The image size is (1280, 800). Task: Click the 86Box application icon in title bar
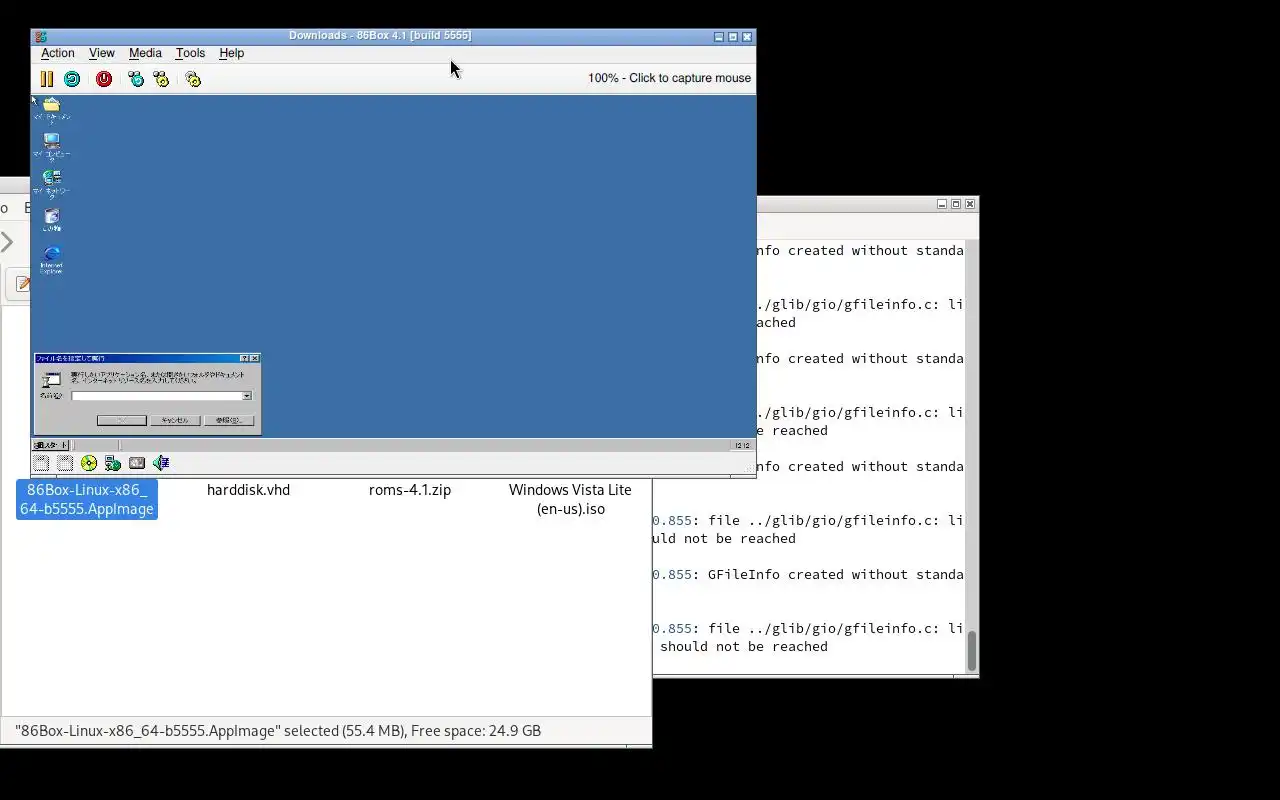pyautogui.click(x=41, y=36)
